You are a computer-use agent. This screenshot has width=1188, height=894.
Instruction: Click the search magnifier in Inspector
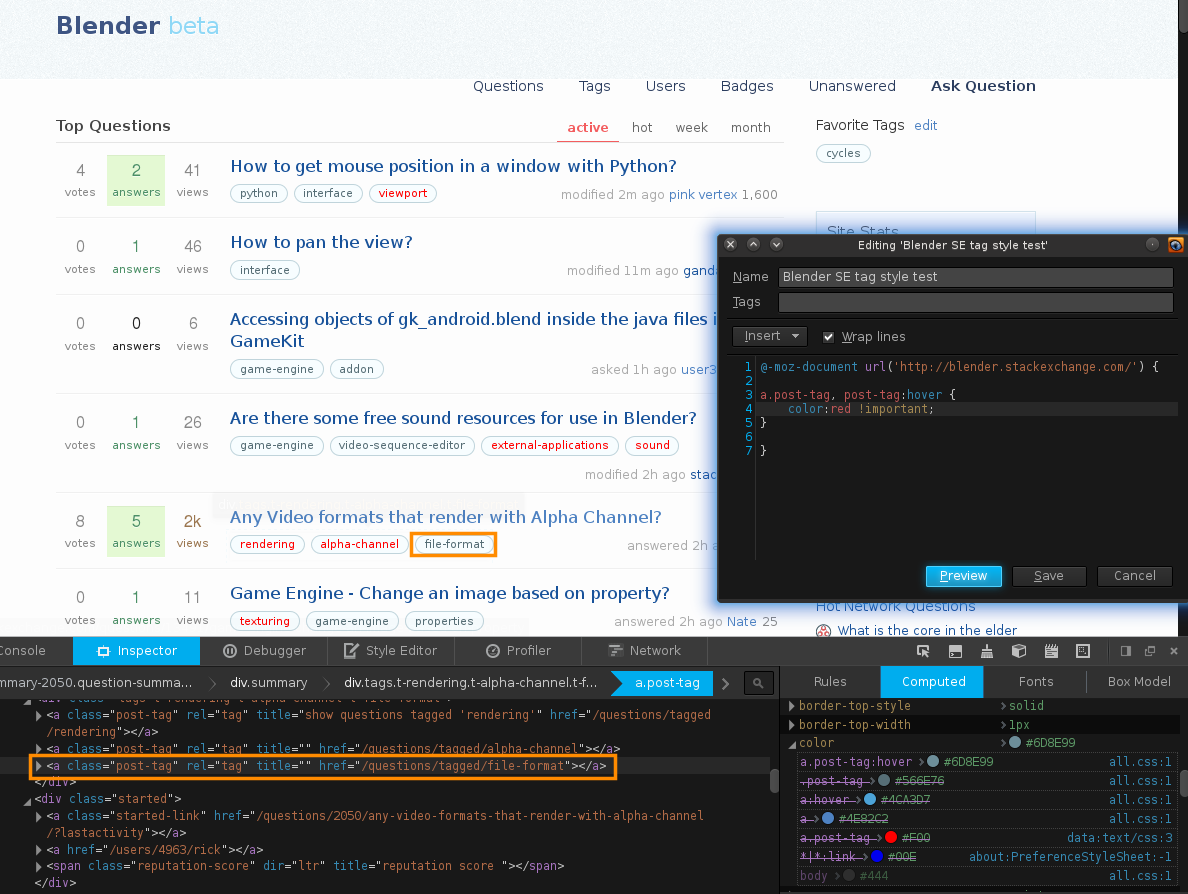pos(758,683)
